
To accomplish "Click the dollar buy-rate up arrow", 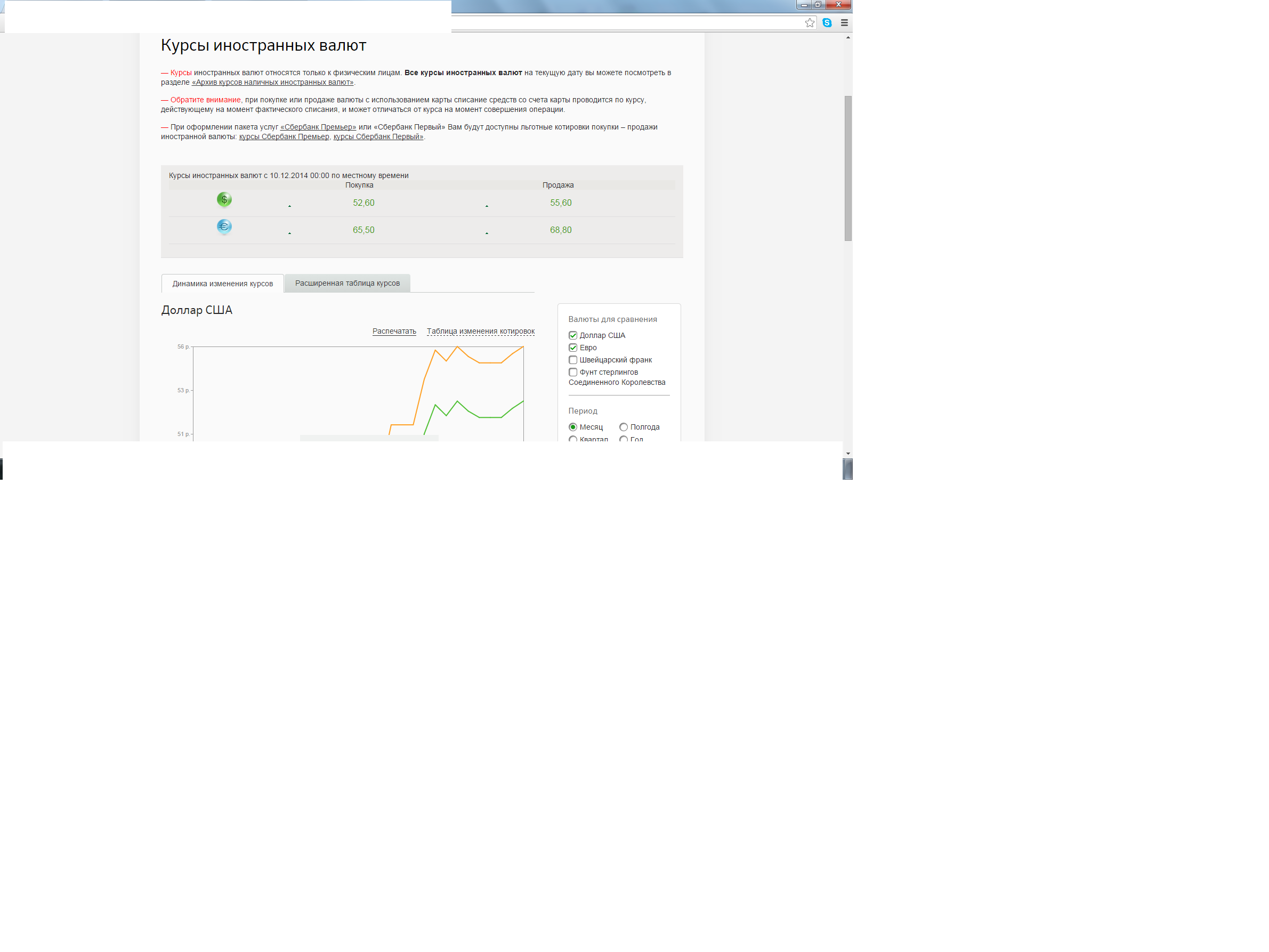I will (290, 205).
